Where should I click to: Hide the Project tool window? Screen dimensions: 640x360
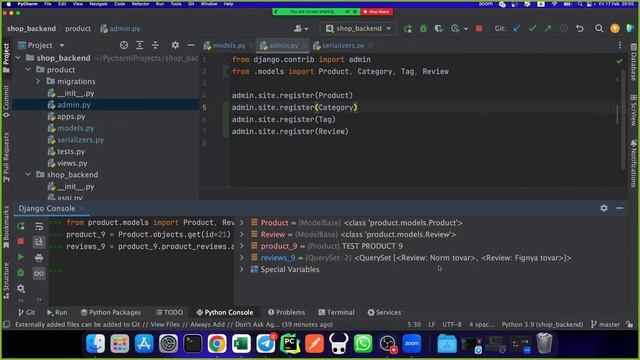coord(191,45)
